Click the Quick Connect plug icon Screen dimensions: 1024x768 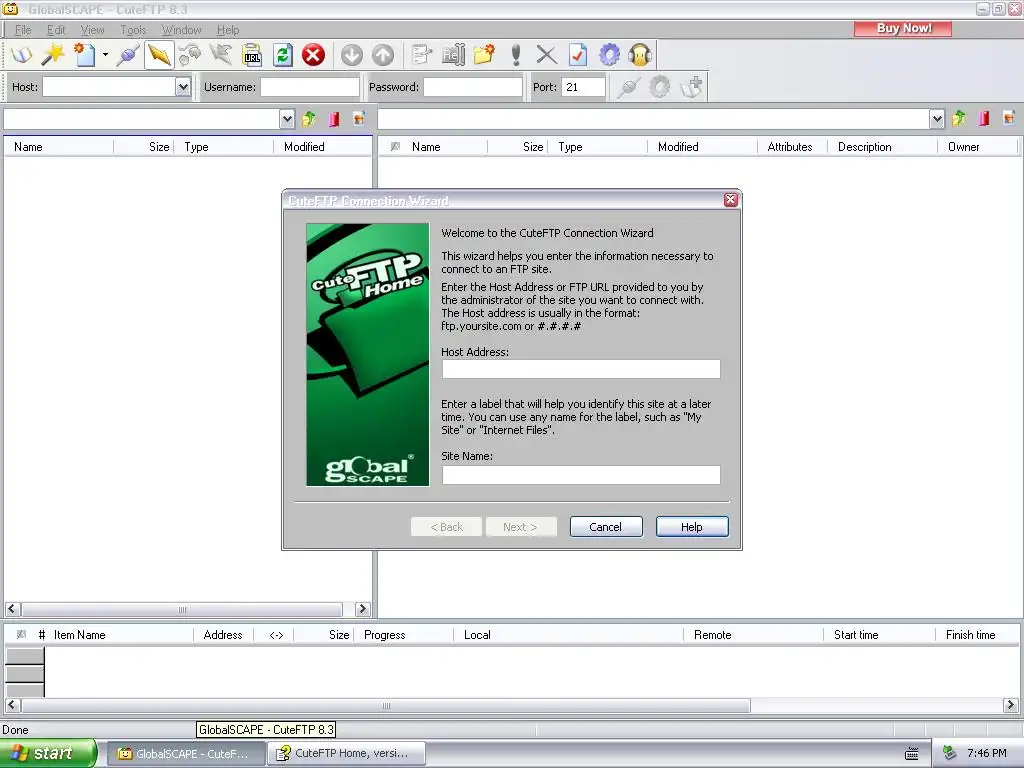coord(127,55)
